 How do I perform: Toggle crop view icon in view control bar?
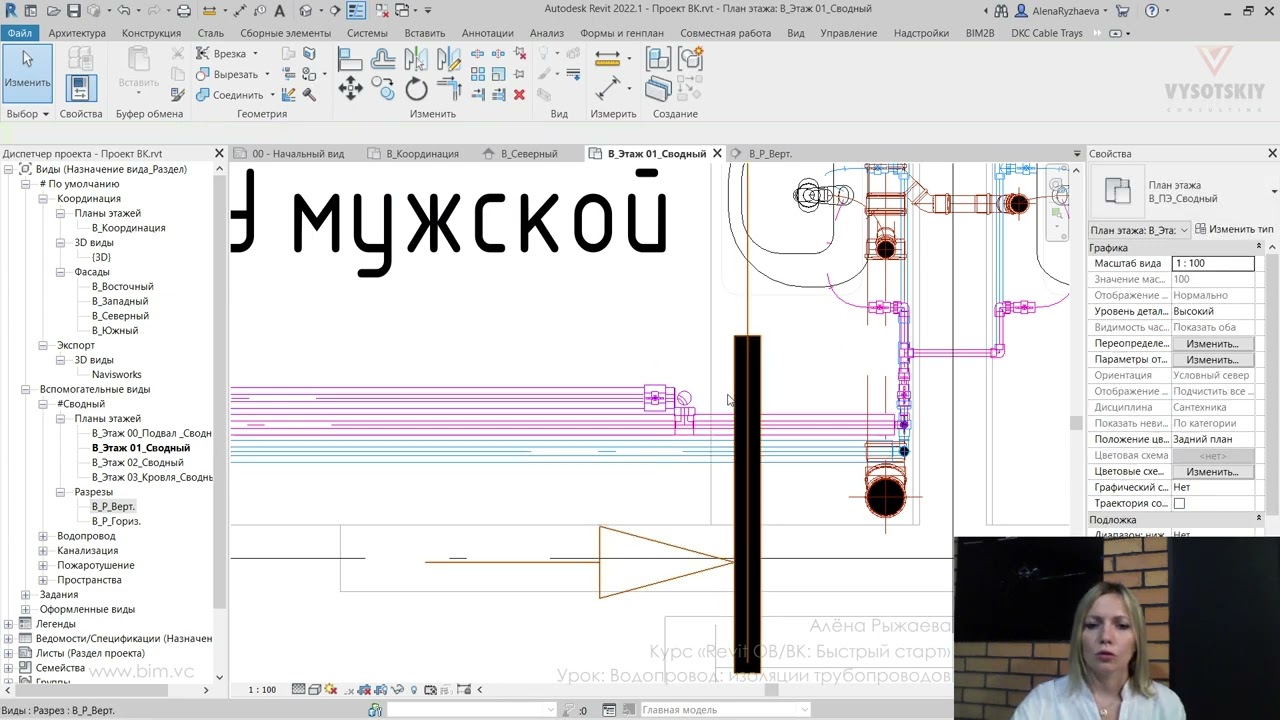tap(364, 690)
